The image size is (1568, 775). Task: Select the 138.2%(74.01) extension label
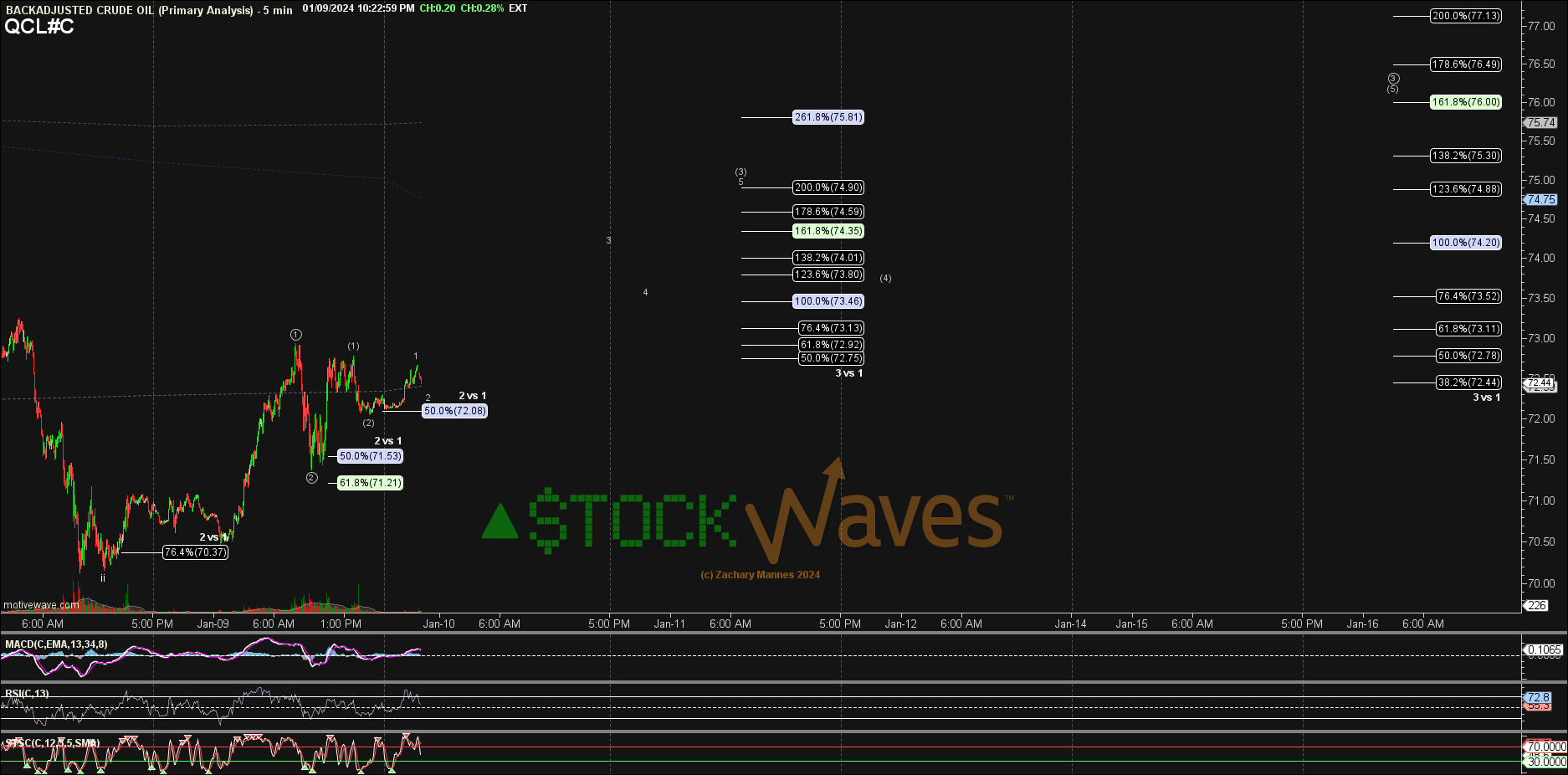tap(828, 258)
